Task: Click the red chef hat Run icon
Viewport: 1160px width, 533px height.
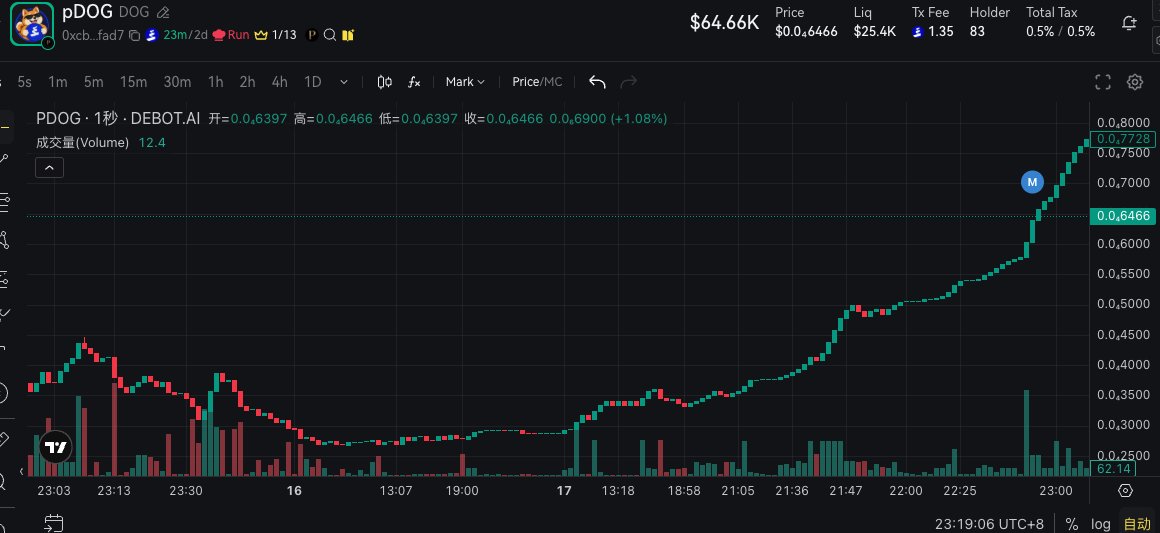Action: pos(218,35)
